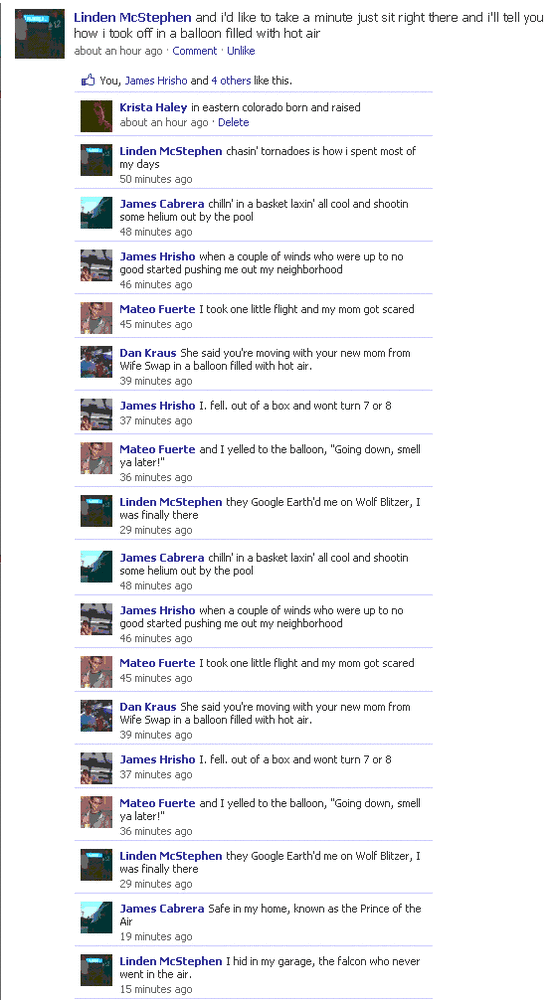The image size is (553, 1000).
Task: Open Krista Haley's profile name link
Action: tap(153, 107)
